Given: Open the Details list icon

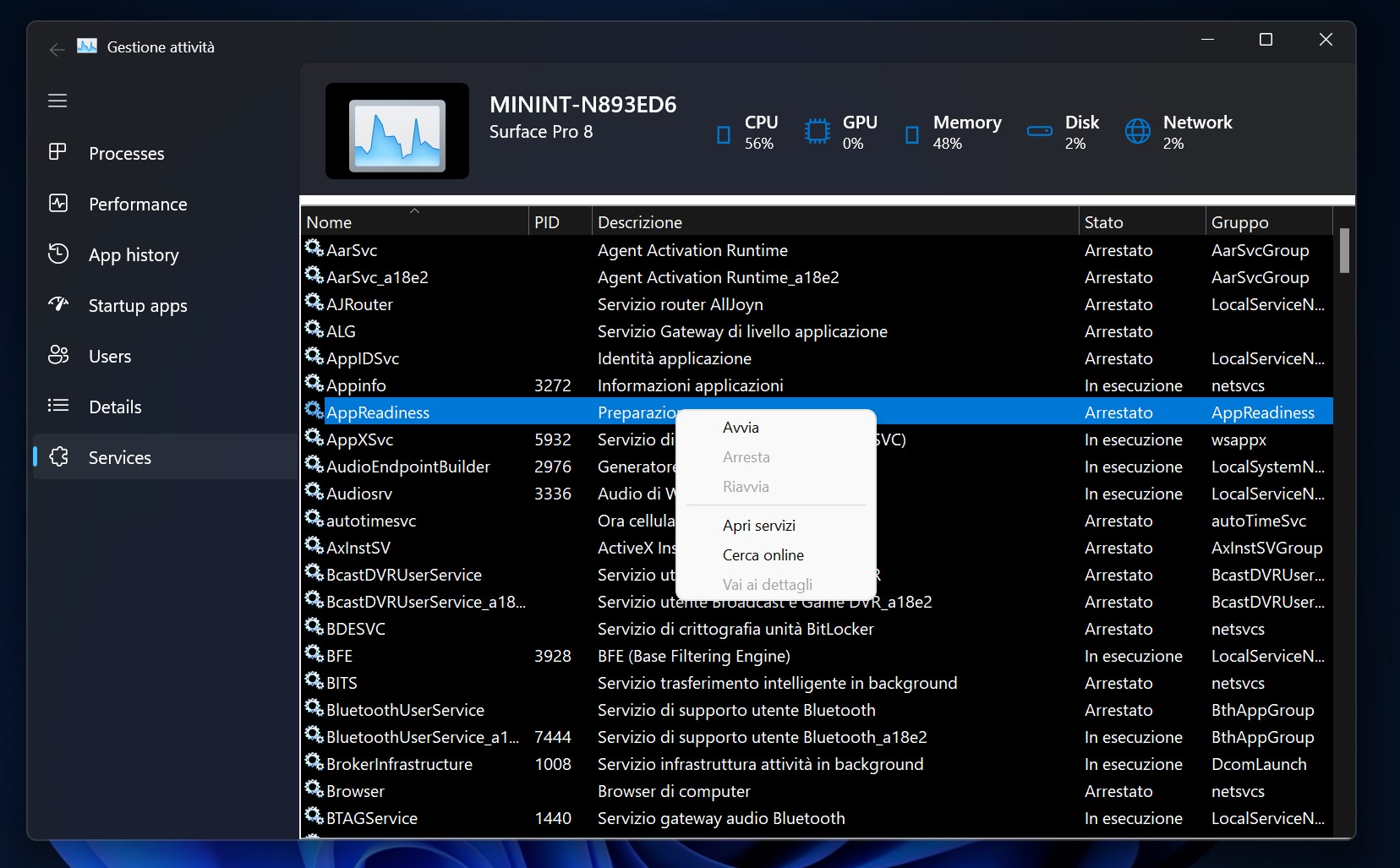Looking at the screenshot, I should [57, 406].
